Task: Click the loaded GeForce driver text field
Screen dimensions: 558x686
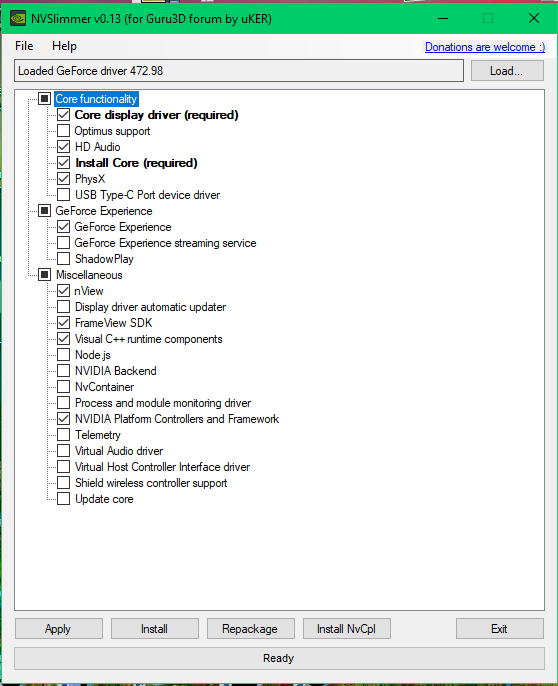Action: pos(239,71)
